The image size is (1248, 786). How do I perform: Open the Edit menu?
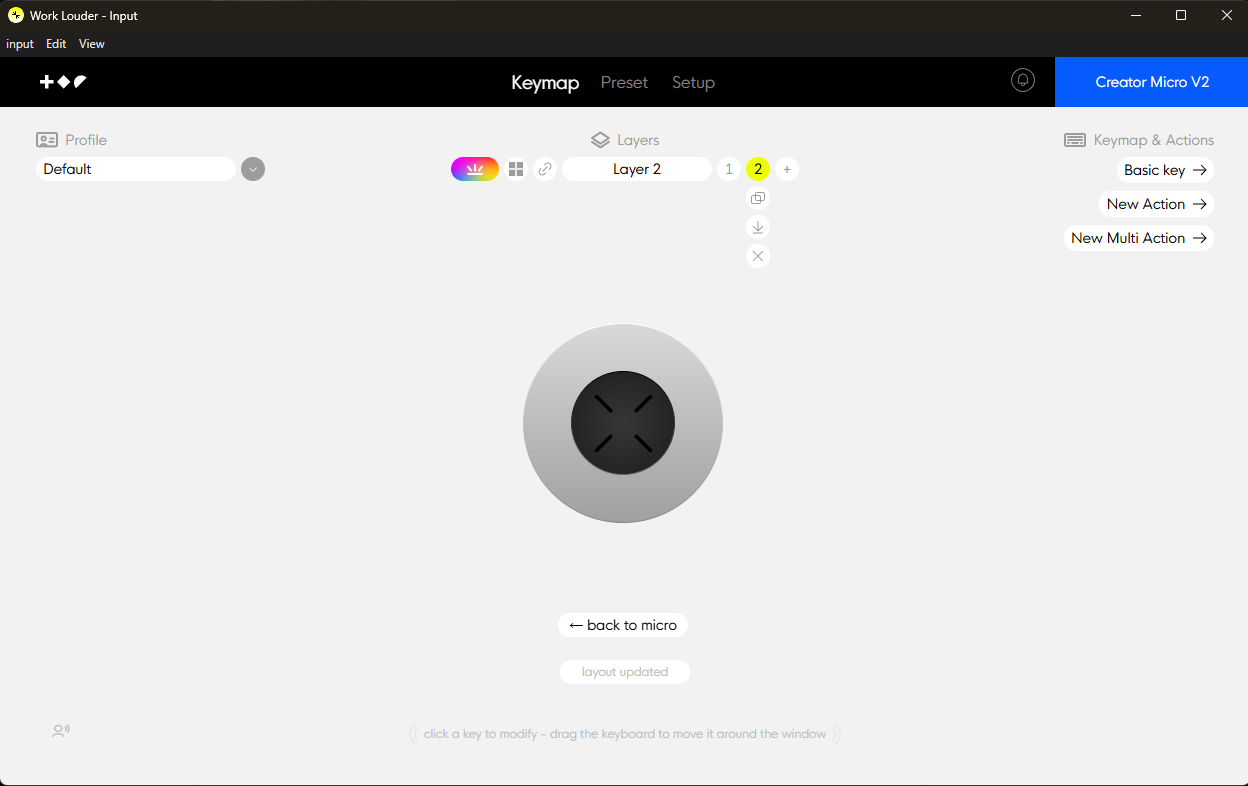pyautogui.click(x=56, y=44)
